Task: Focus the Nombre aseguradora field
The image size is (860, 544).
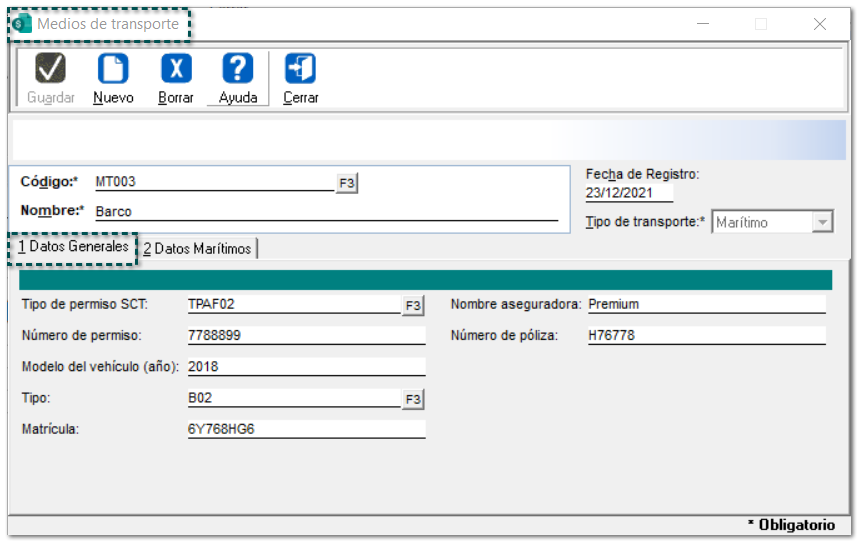Action: (x=705, y=304)
